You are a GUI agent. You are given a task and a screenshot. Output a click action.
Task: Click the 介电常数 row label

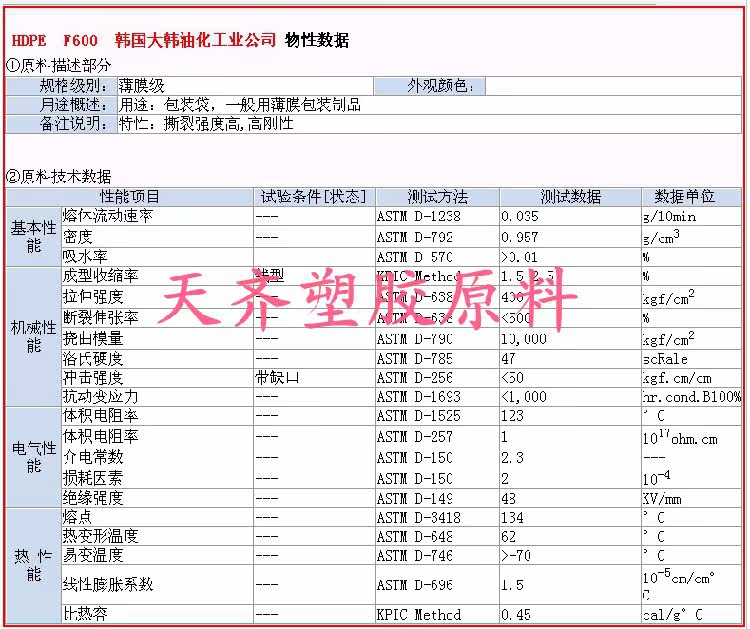[x=93, y=457]
